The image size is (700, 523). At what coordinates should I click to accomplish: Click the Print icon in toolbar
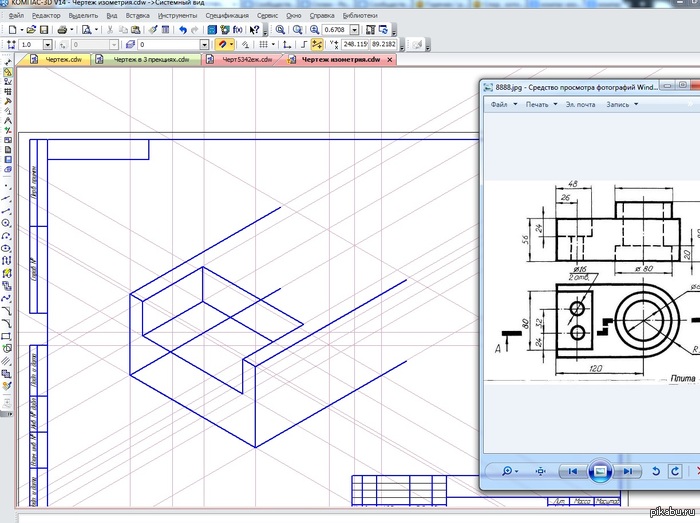click(62, 31)
